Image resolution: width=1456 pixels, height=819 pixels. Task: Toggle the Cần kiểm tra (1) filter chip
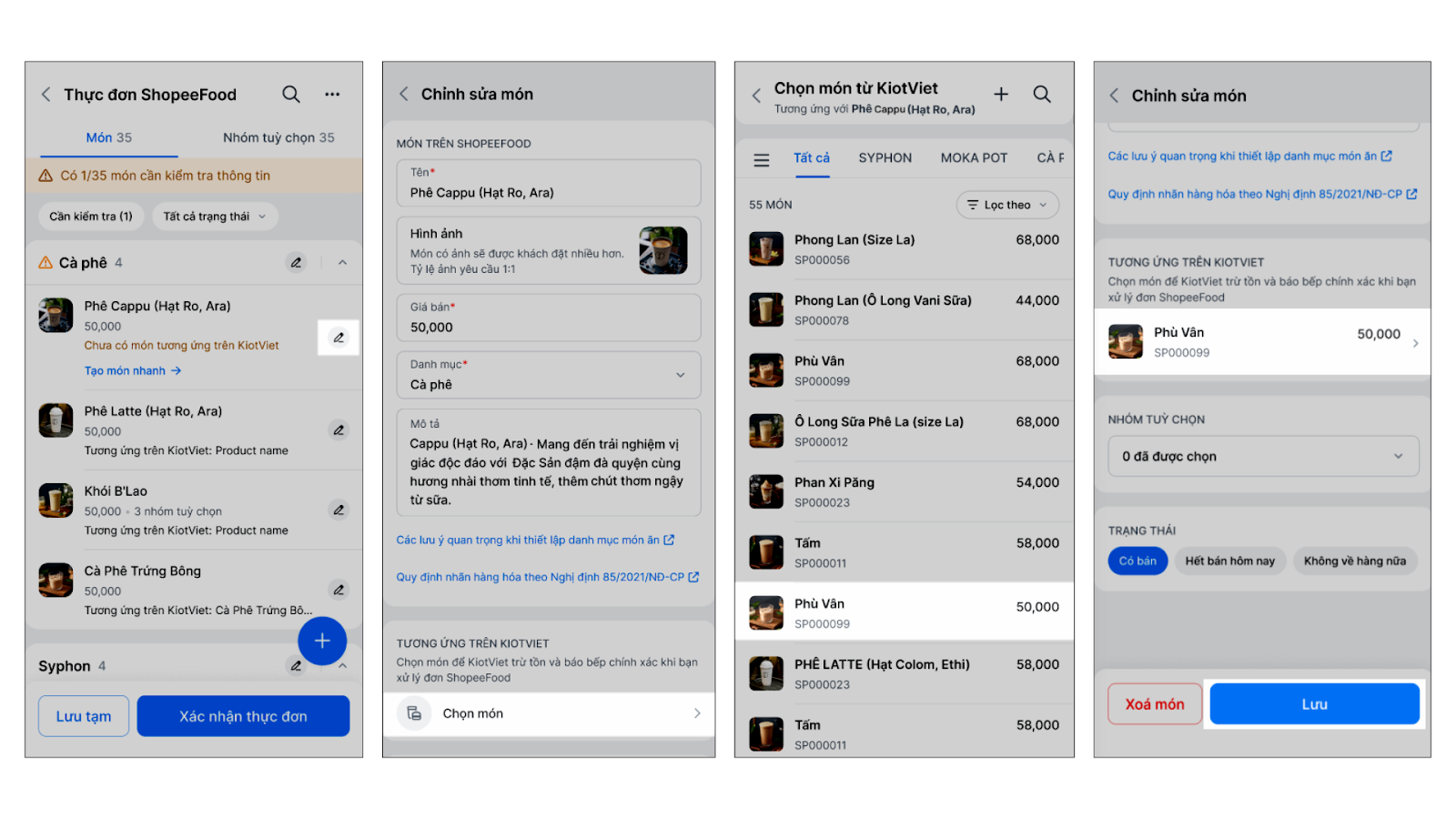91,217
